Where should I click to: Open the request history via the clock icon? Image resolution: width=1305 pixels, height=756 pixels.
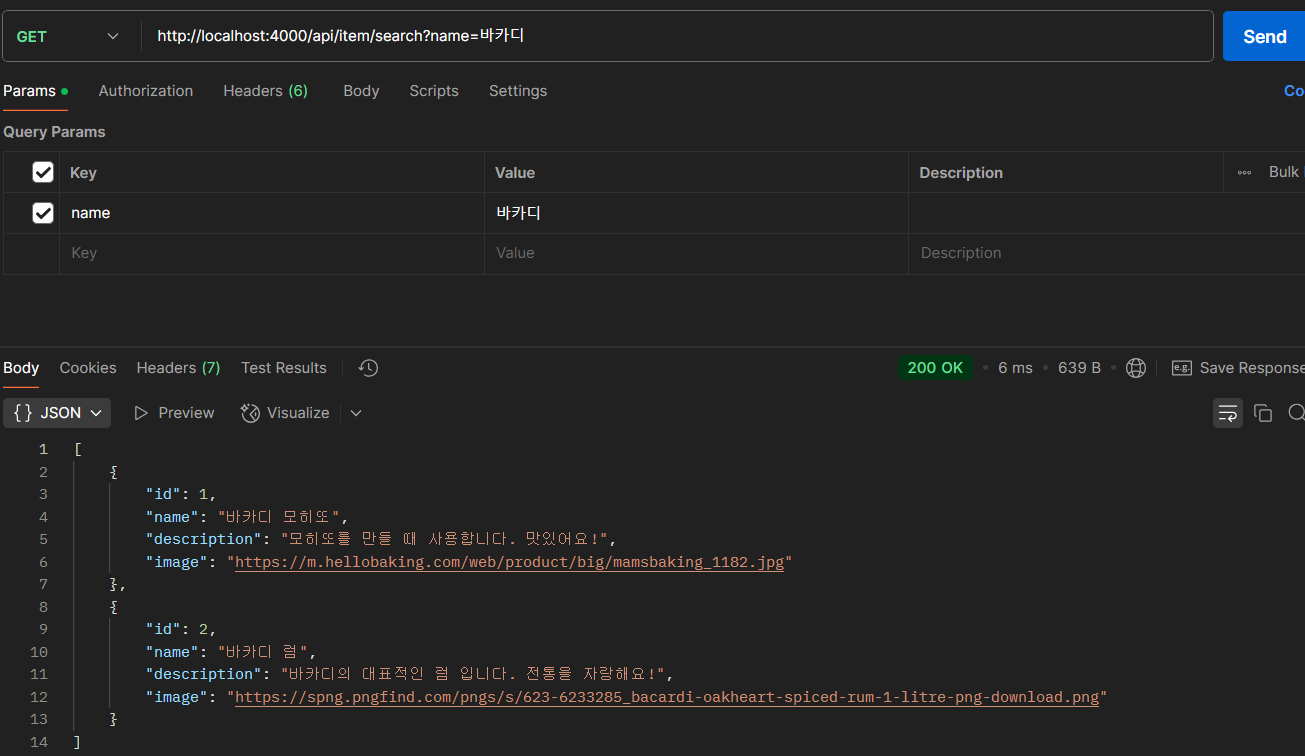point(367,368)
